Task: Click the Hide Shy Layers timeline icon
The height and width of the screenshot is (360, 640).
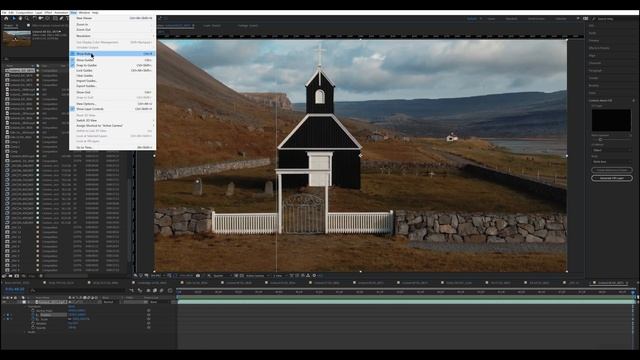Action: click(148, 291)
